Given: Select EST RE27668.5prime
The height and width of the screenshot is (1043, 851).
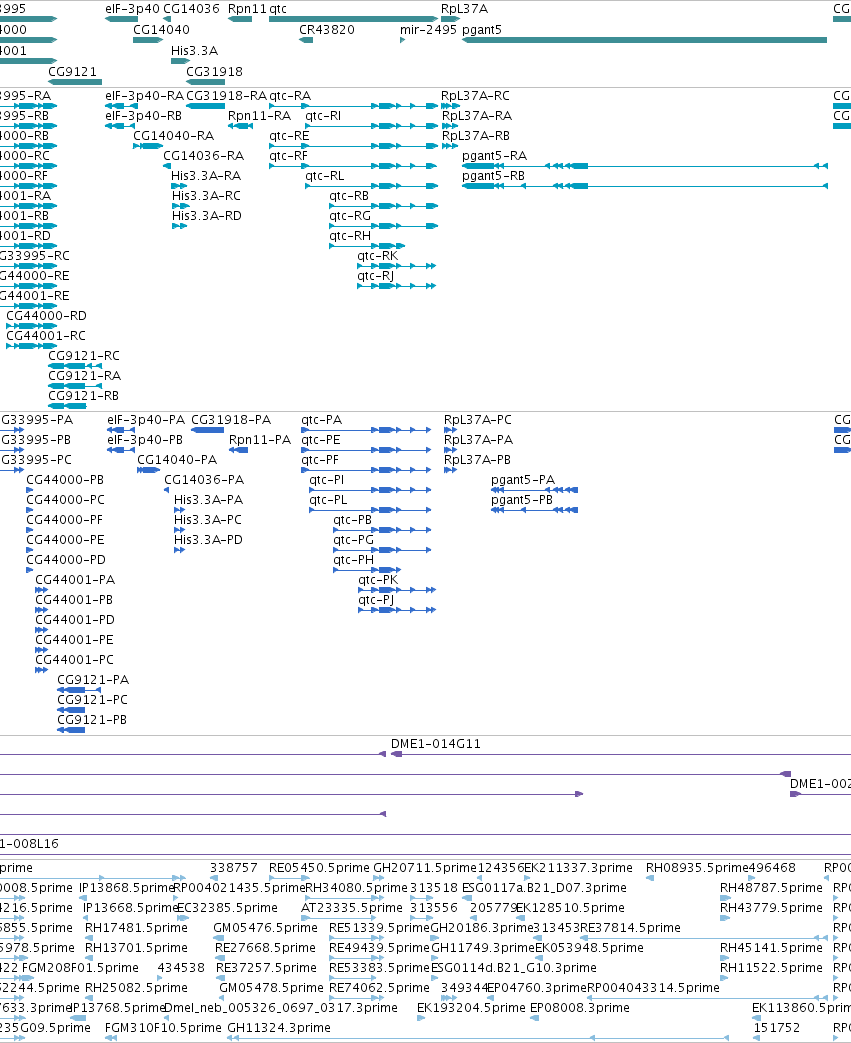Looking at the screenshot, I should click(x=265, y=947).
